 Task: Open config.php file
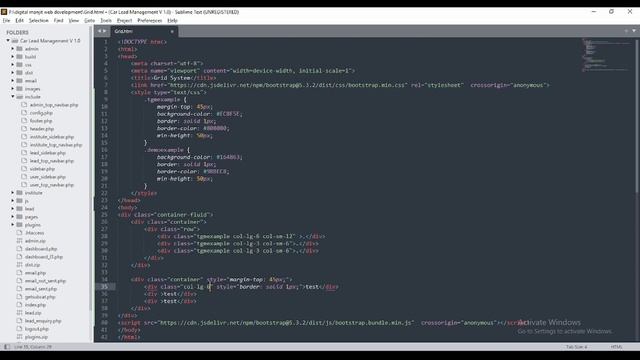pyautogui.click(x=41, y=113)
